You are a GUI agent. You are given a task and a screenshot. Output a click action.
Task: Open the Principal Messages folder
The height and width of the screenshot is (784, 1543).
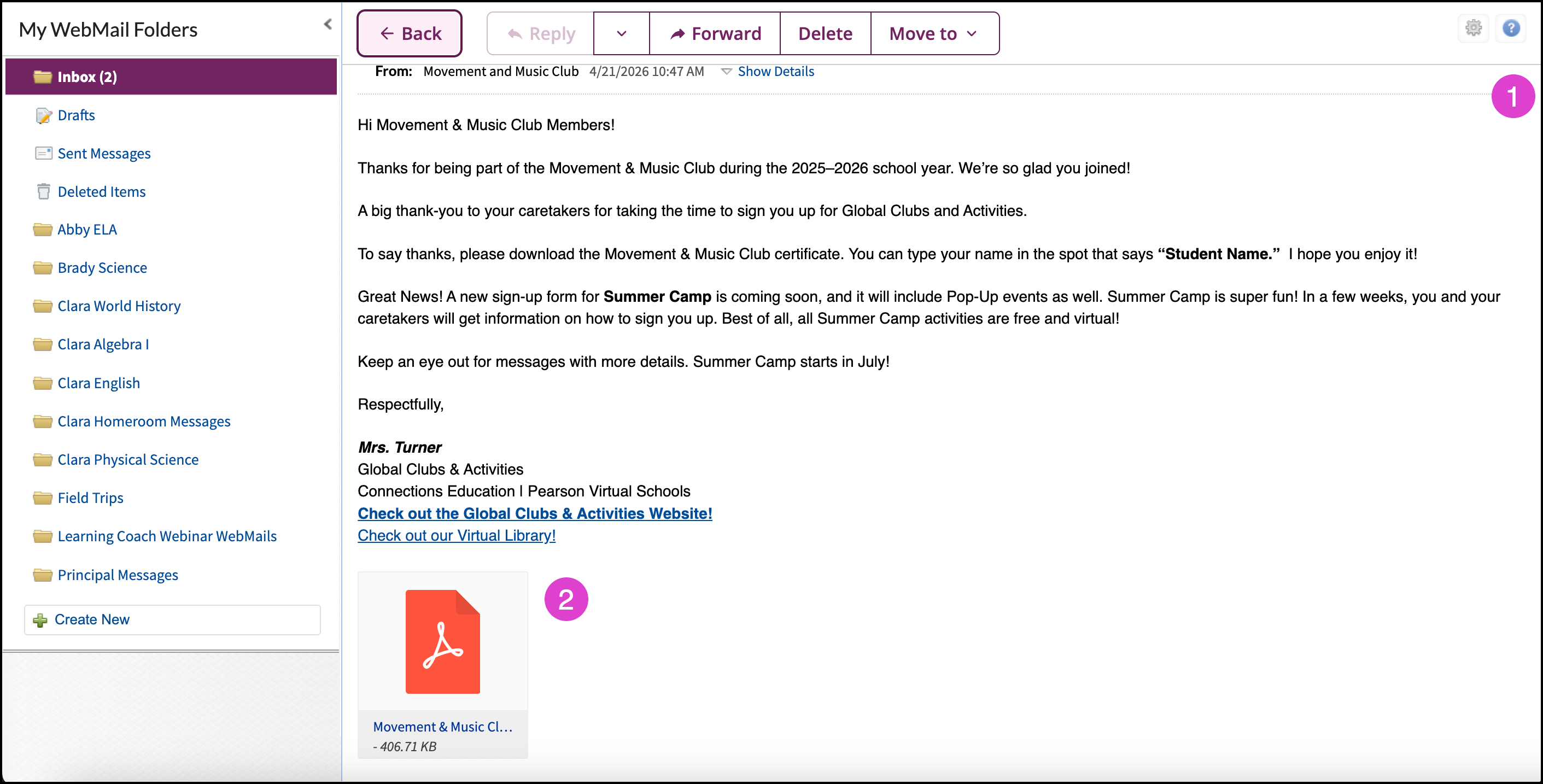tap(118, 575)
